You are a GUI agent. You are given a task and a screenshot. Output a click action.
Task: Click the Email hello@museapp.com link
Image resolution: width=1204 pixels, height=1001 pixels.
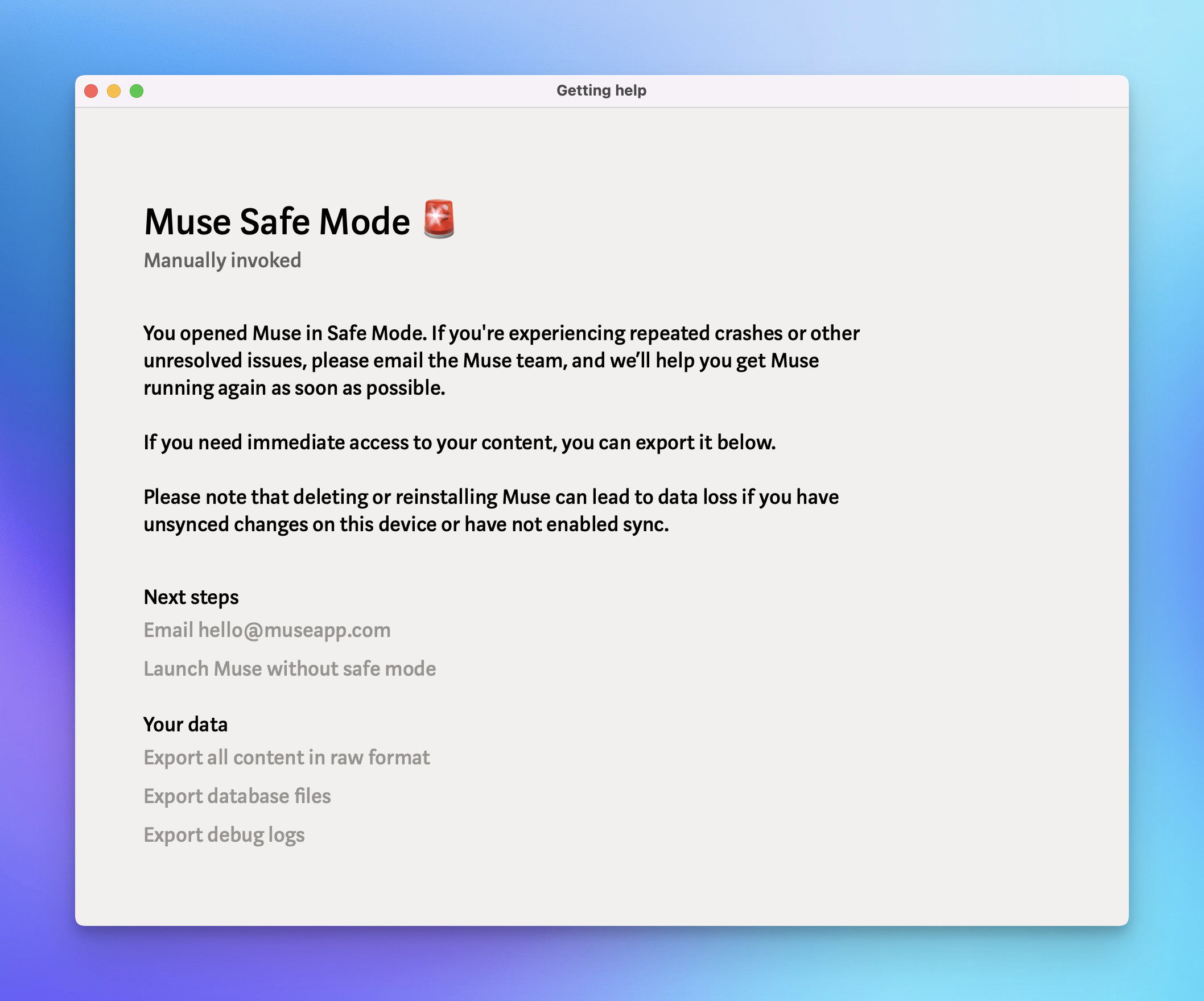coord(267,630)
